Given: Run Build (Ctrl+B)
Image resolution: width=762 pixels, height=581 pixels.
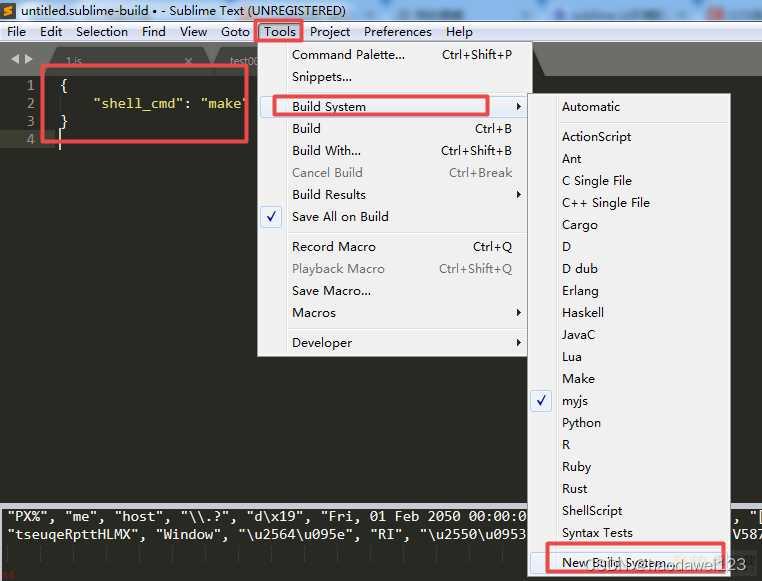Looking at the screenshot, I should (394, 129).
